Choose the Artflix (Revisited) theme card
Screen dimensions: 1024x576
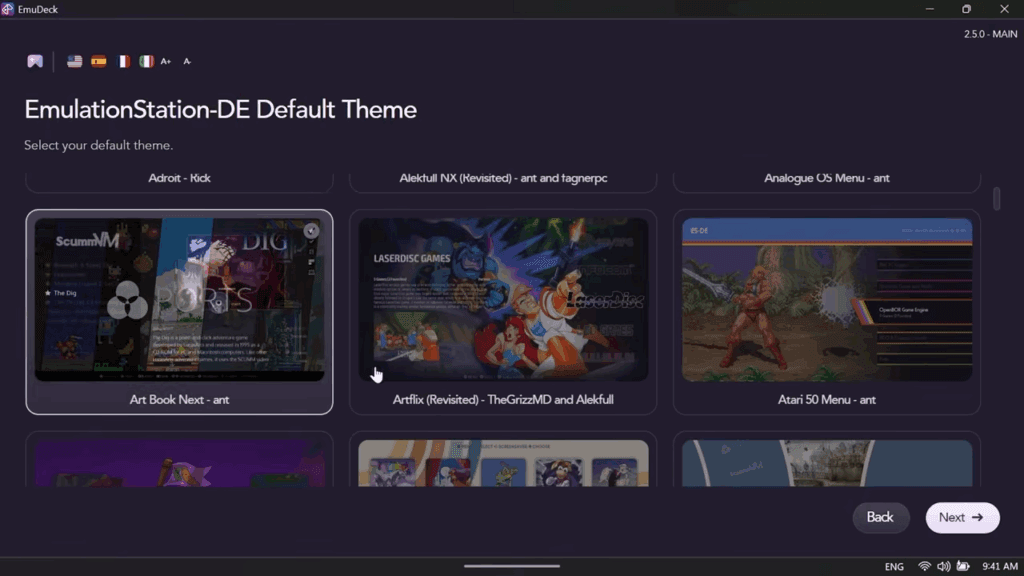click(503, 311)
